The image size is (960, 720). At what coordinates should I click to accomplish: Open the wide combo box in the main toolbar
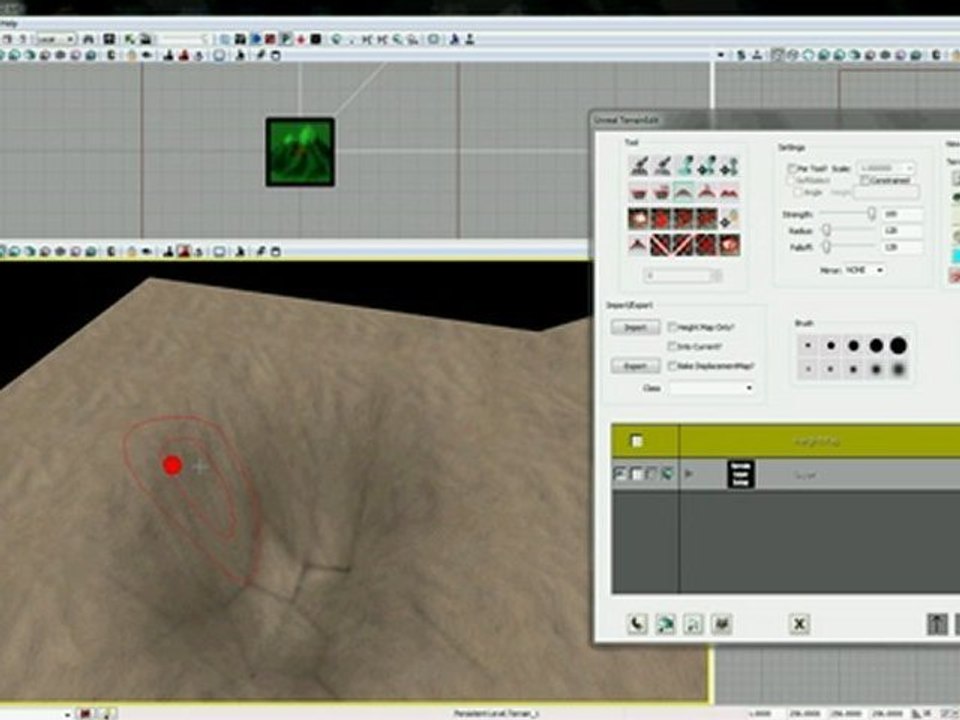(x=184, y=39)
